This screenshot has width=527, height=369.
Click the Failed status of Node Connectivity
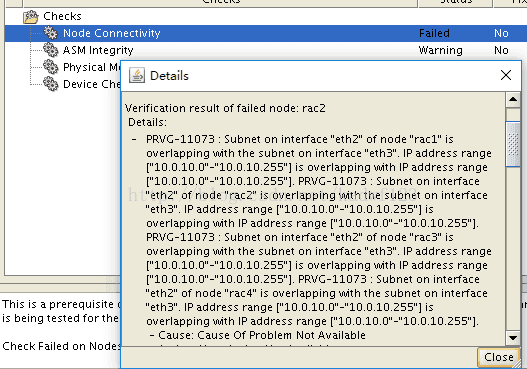(x=434, y=33)
